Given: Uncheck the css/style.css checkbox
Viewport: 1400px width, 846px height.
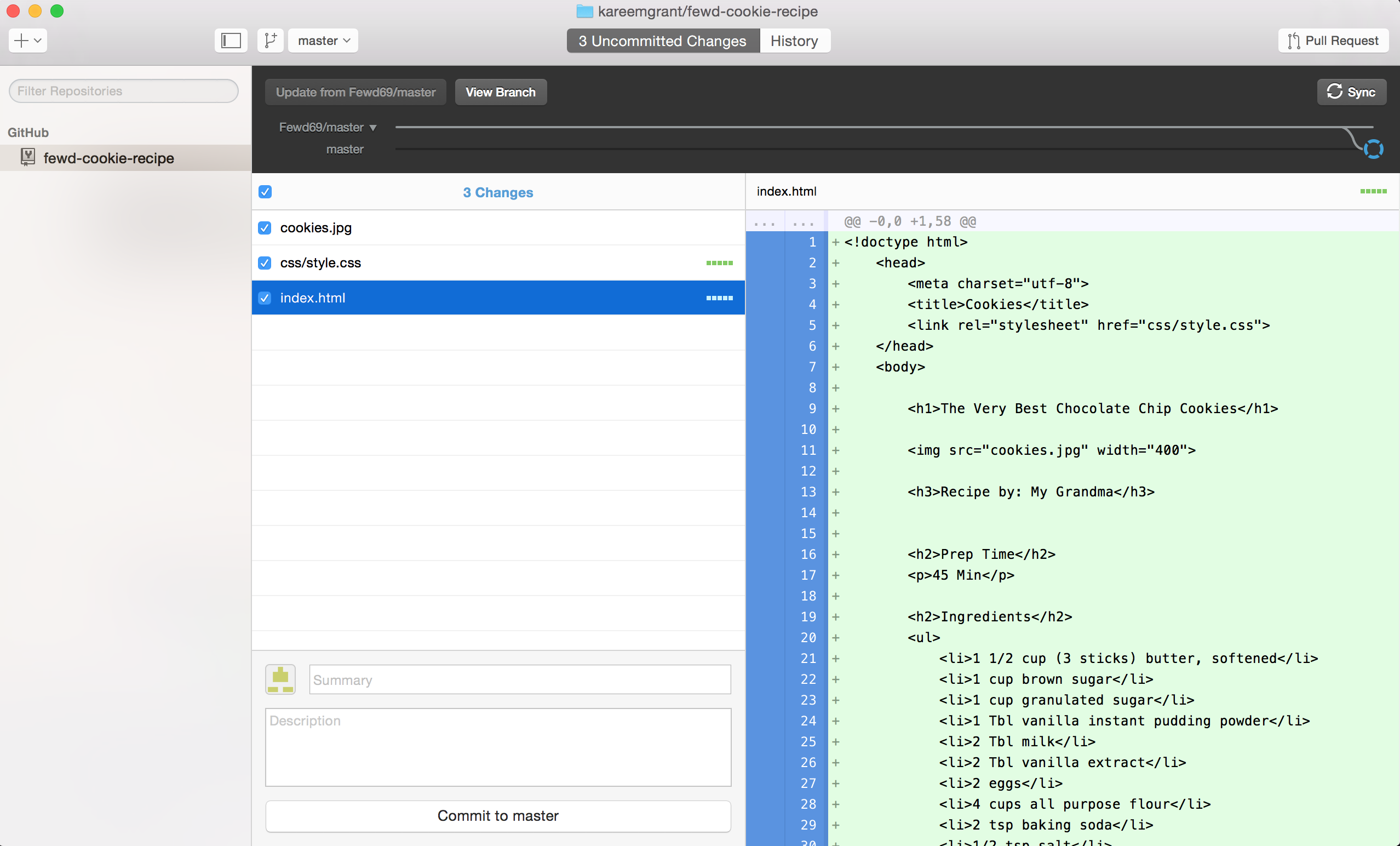Looking at the screenshot, I should [264, 262].
